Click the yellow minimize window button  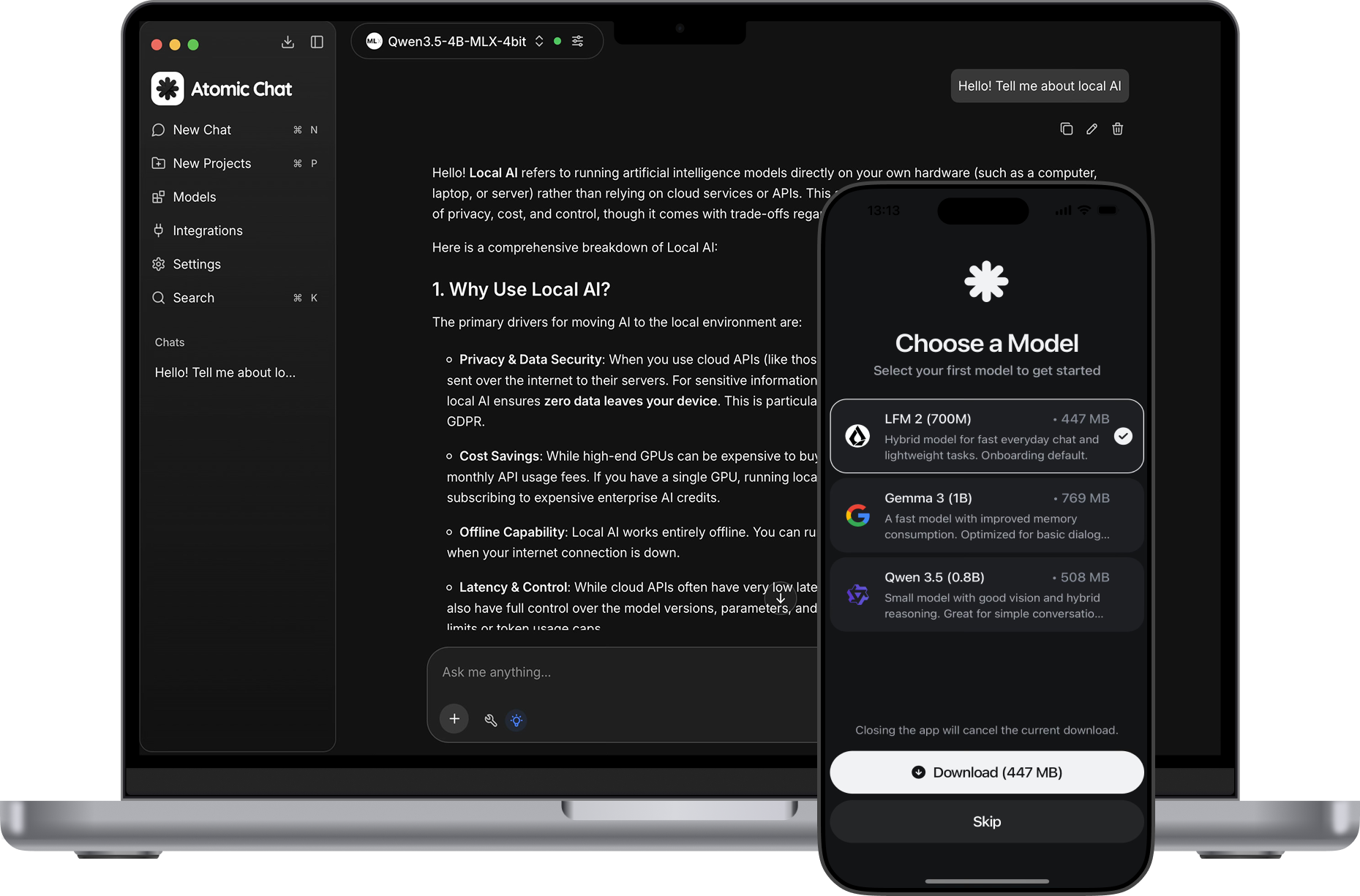(175, 45)
